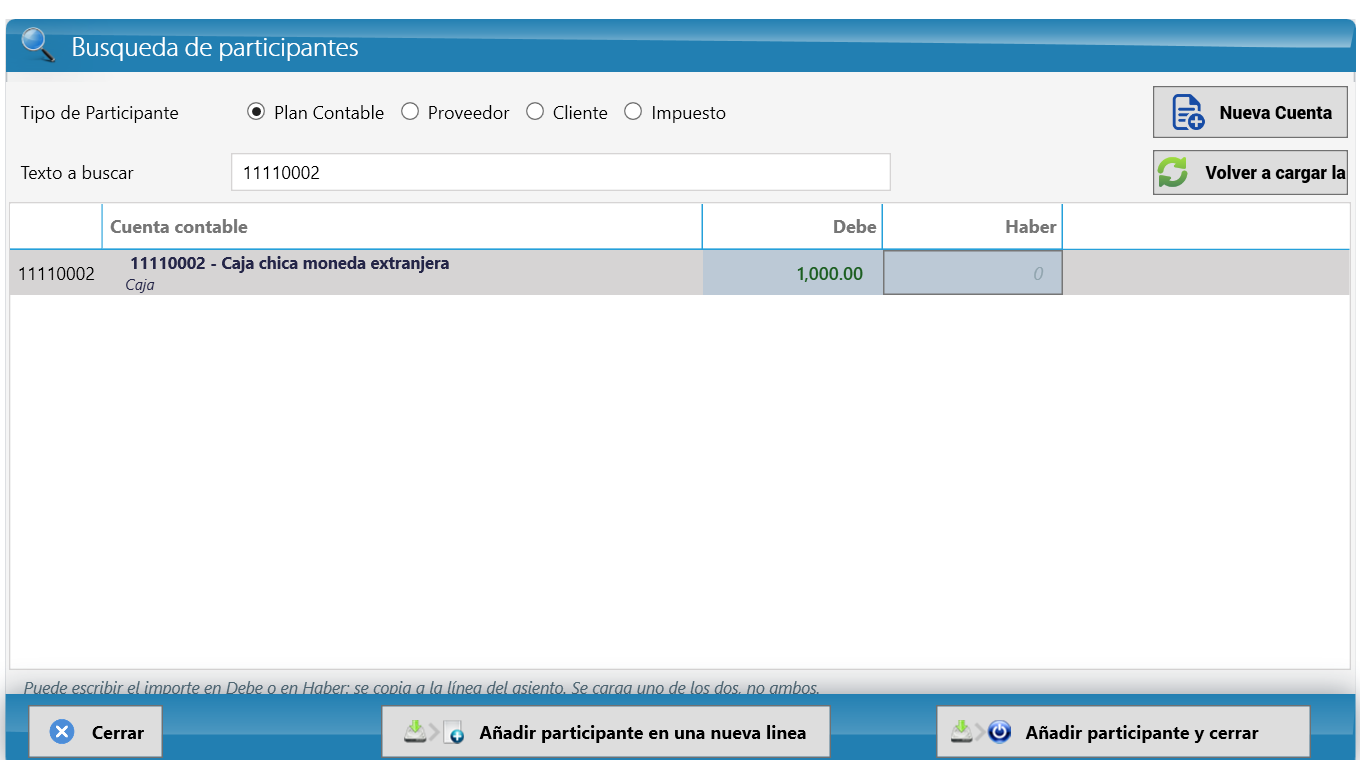
Task: Close the dialog with Cerrar
Action: (95, 732)
